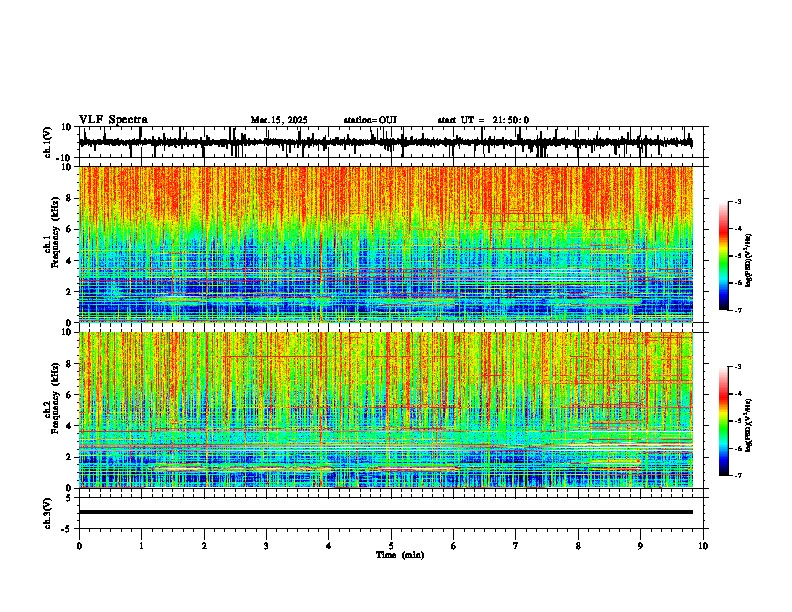792x612 pixels.
Task: Click the -3 label on ch.1 color bar
Action: pyautogui.click(x=737, y=202)
